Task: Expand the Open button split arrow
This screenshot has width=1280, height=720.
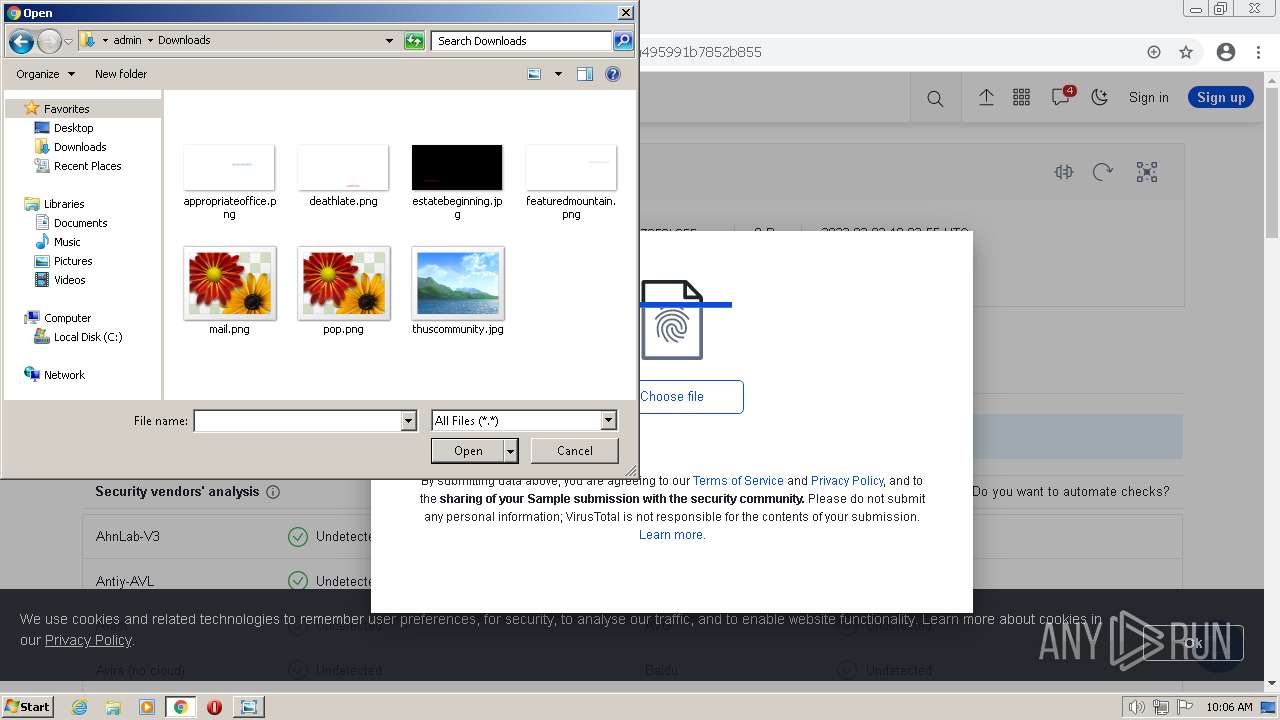Action: point(511,451)
